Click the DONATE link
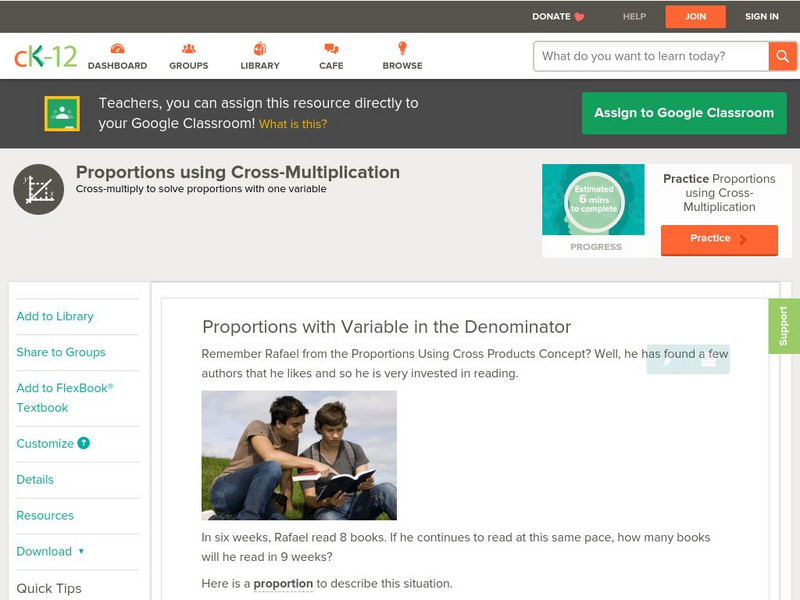Viewport: 800px width, 600px height. 551,17
